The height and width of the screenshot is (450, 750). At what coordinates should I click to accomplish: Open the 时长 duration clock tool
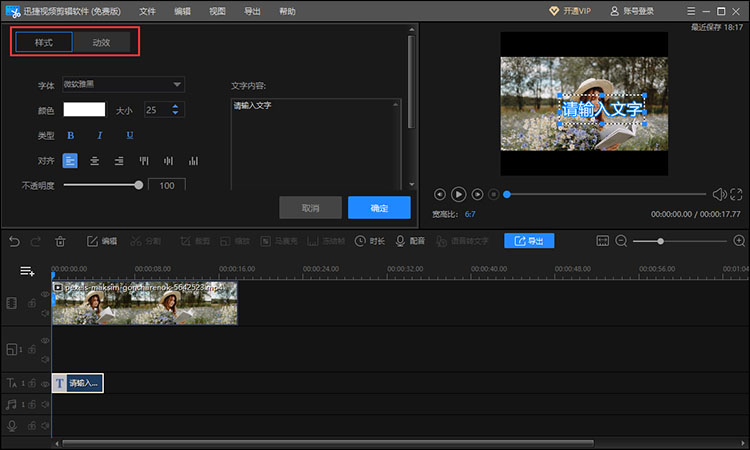point(369,241)
